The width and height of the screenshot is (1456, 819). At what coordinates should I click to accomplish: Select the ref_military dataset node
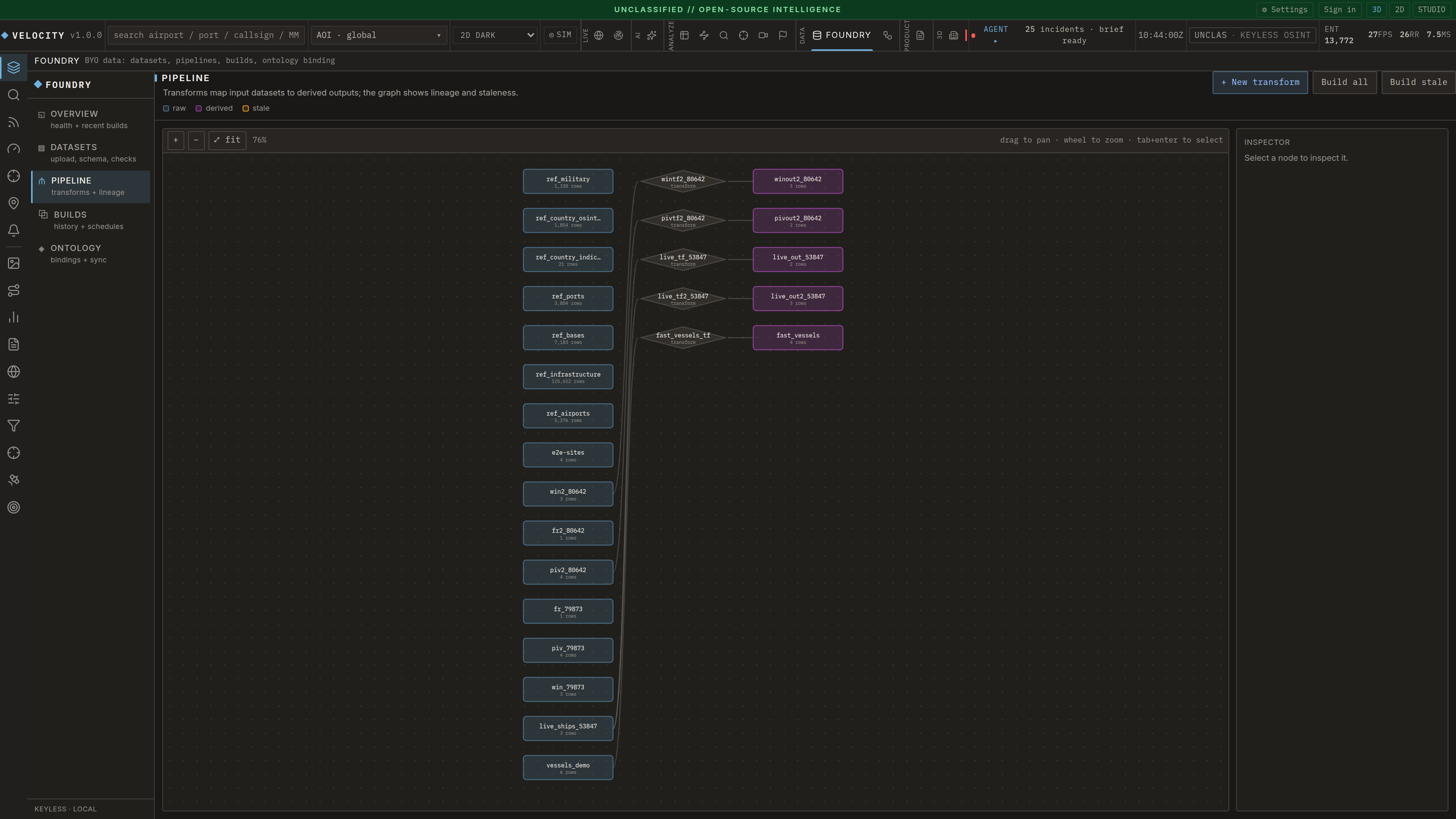coord(568,182)
